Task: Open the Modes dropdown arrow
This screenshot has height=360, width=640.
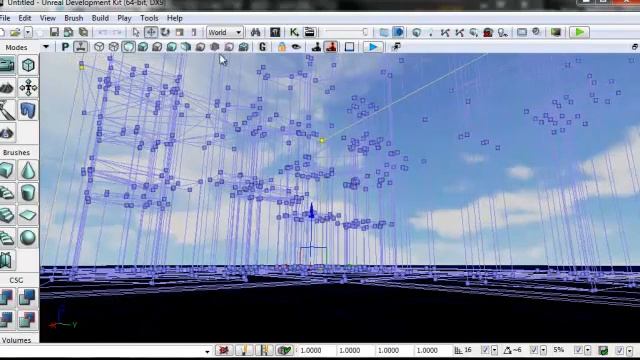Action: pyautogui.click(x=46, y=47)
